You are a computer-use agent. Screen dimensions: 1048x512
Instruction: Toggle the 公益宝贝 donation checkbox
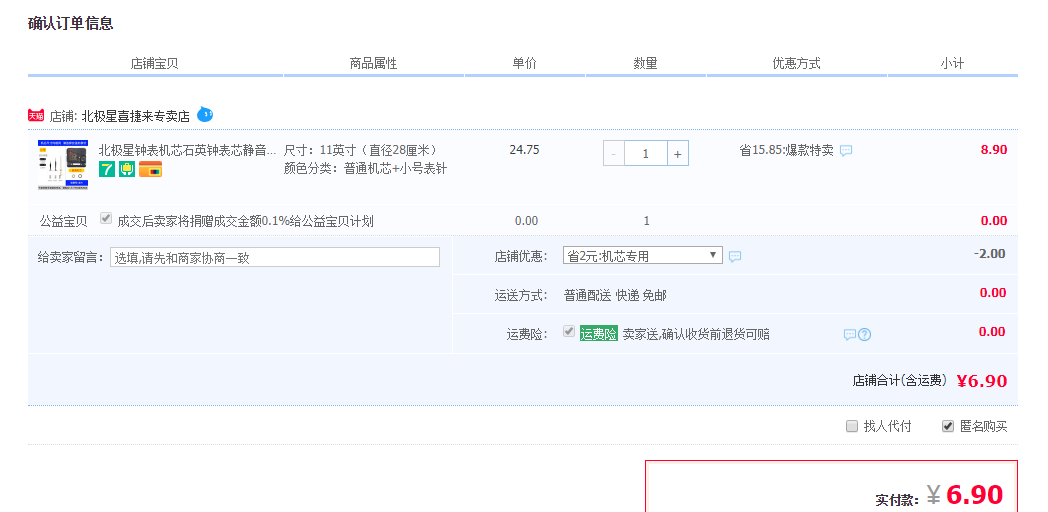pyautogui.click(x=106, y=218)
